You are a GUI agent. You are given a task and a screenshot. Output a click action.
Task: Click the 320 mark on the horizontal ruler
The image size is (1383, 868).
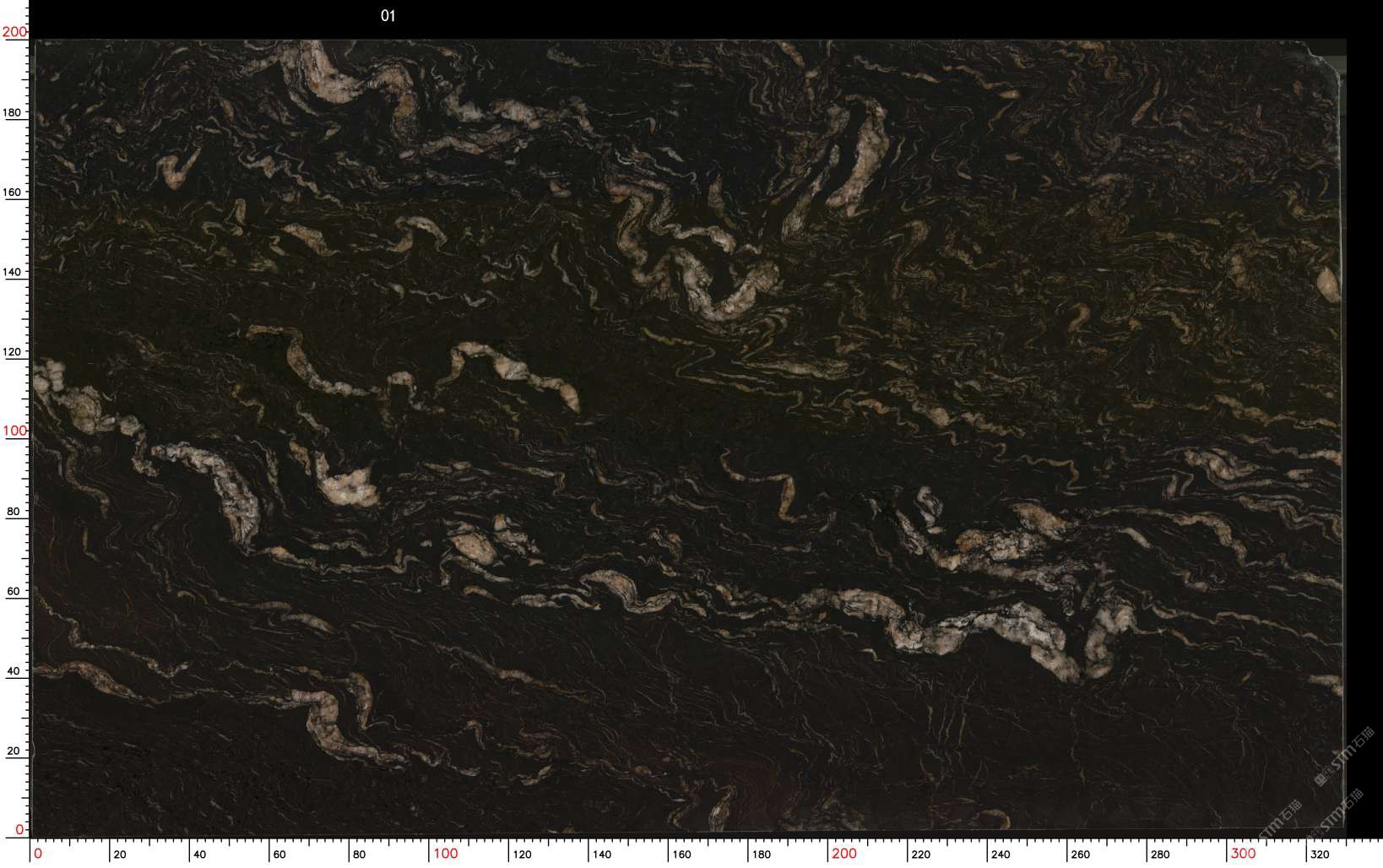click(x=1320, y=854)
